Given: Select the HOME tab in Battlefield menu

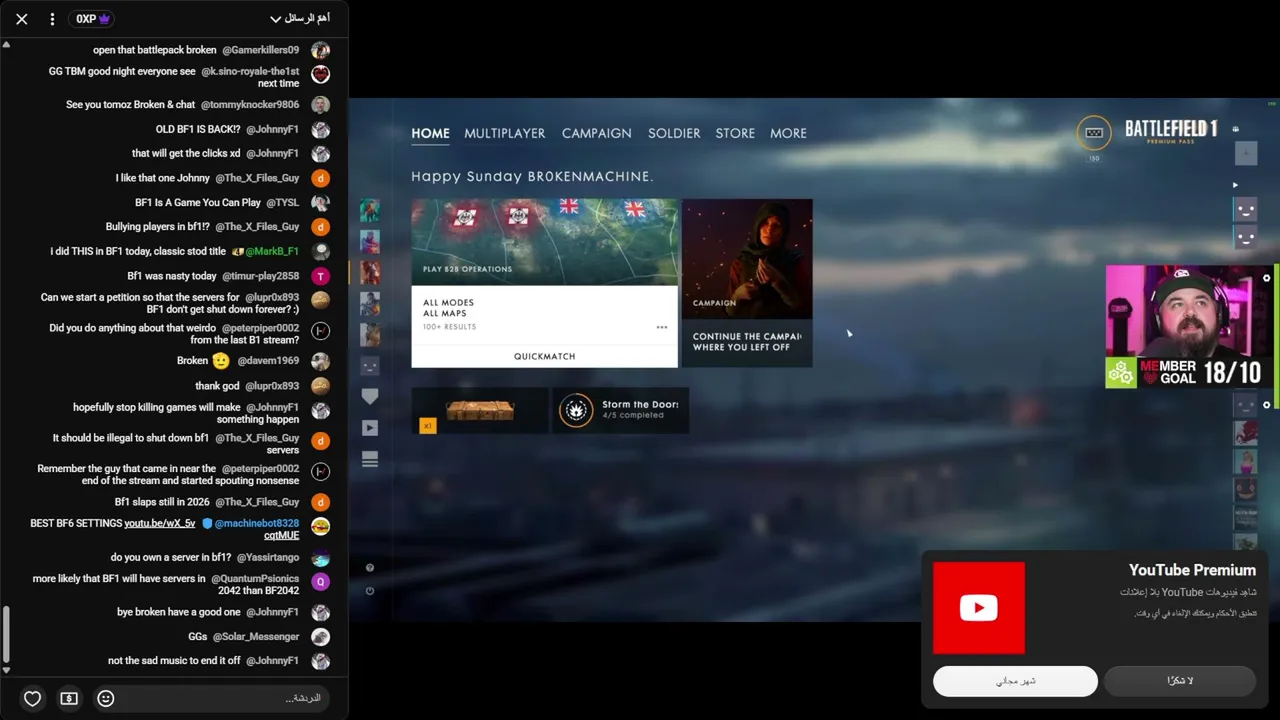Looking at the screenshot, I should [430, 133].
